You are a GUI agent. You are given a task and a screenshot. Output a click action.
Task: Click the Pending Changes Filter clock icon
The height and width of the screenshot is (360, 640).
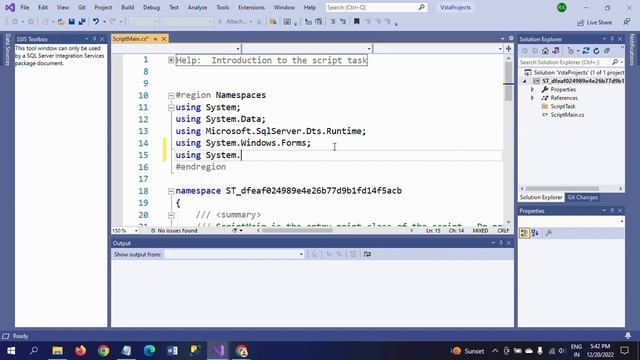tap(571, 51)
